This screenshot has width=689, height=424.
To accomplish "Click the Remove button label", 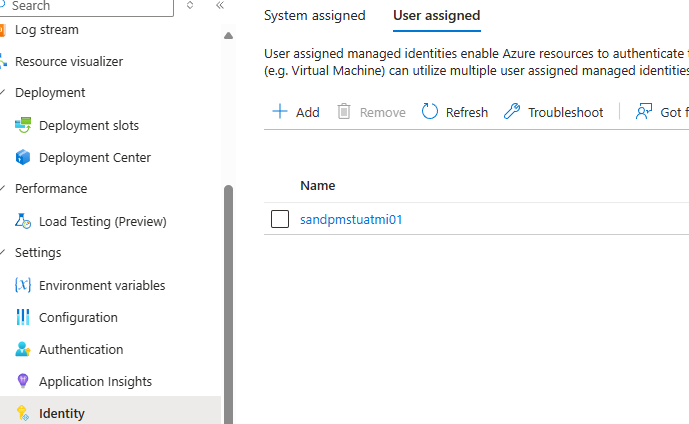I will pyautogui.click(x=382, y=112).
